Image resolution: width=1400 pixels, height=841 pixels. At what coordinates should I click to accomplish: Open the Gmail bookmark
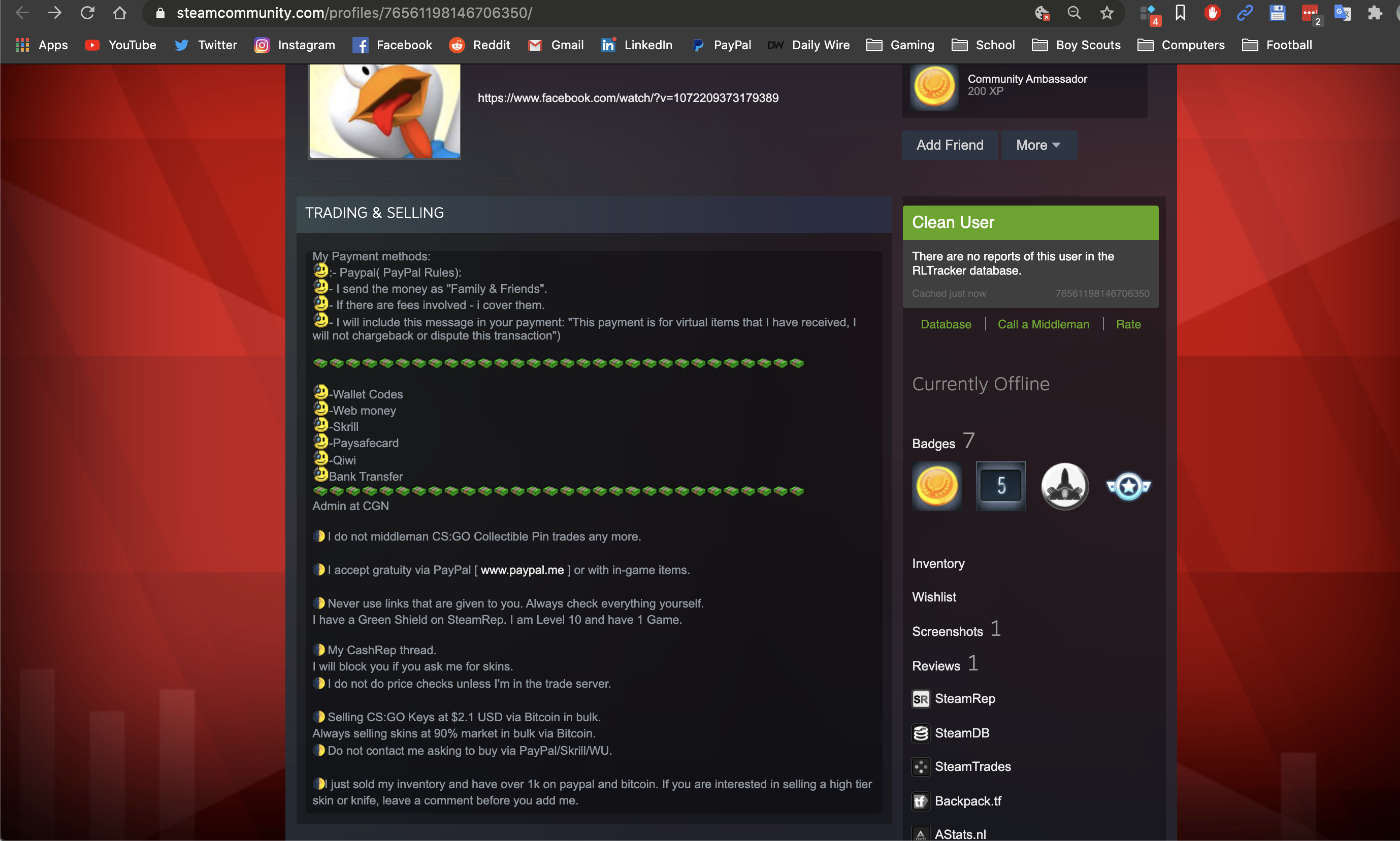(x=556, y=45)
